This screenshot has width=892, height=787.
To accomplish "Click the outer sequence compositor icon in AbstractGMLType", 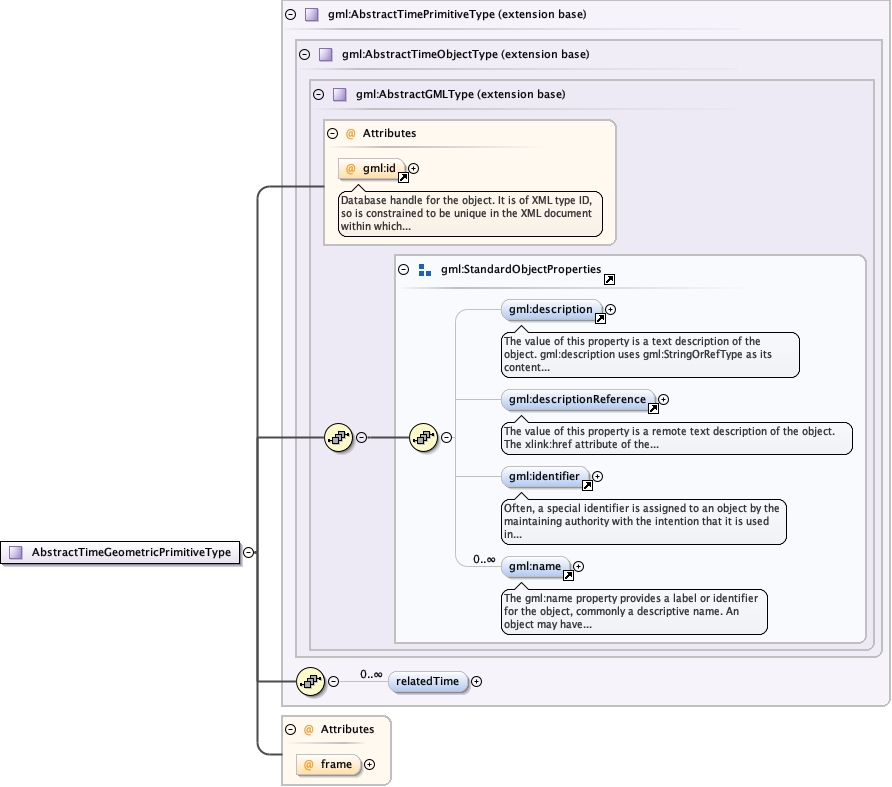I will (x=338, y=438).
